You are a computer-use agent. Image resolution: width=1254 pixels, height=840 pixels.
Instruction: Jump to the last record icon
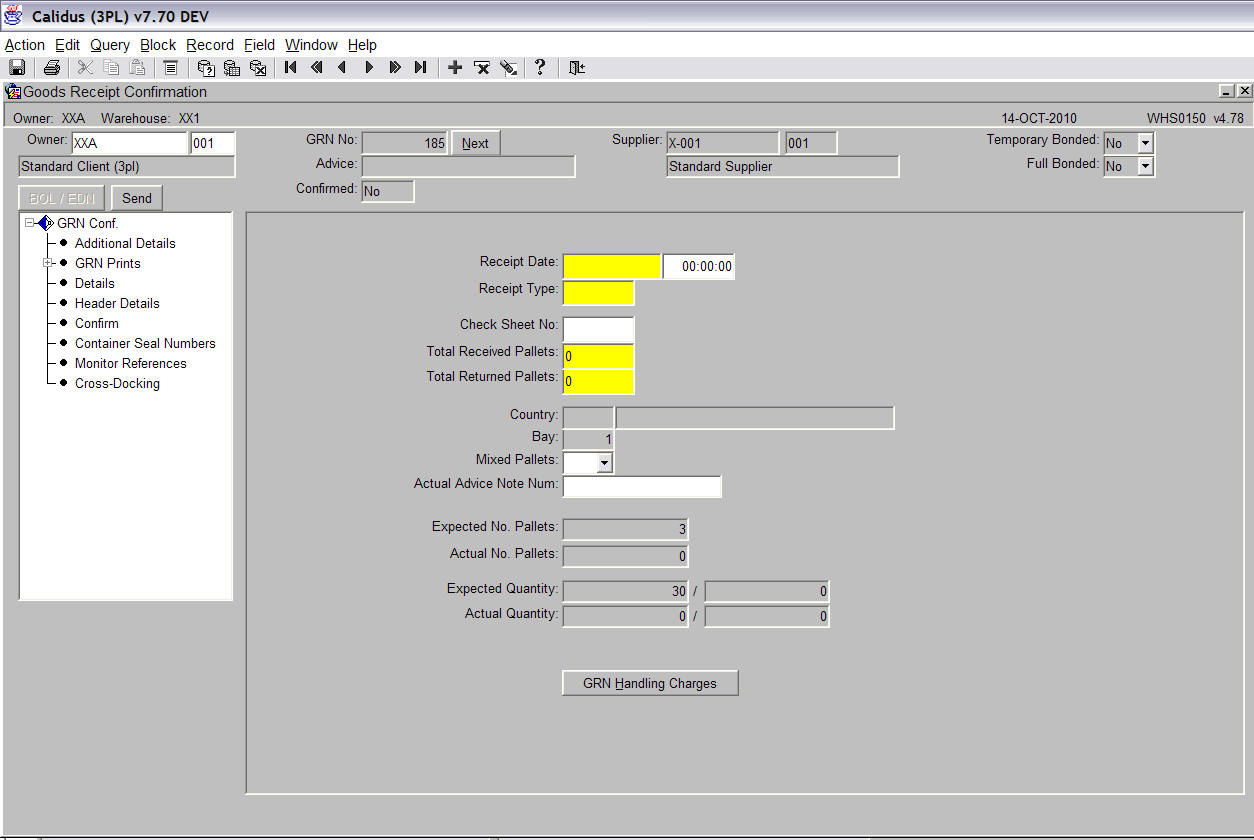pyautogui.click(x=421, y=68)
